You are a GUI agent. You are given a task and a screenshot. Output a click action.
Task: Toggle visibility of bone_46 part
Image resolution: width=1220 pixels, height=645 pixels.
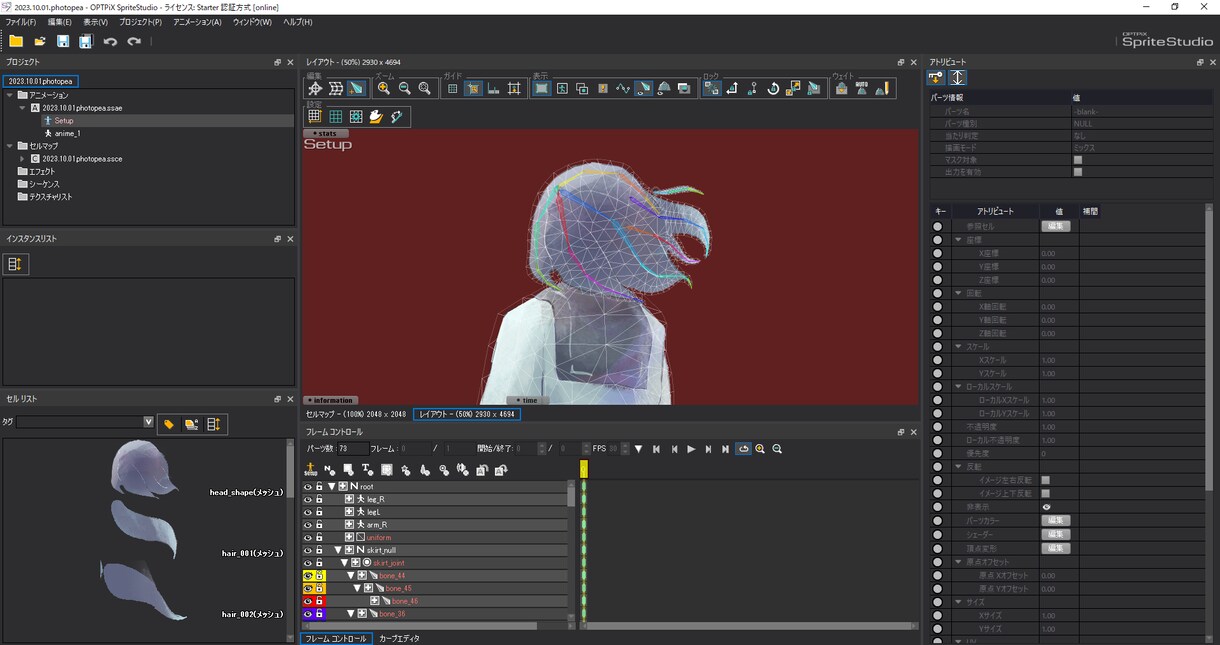point(308,601)
